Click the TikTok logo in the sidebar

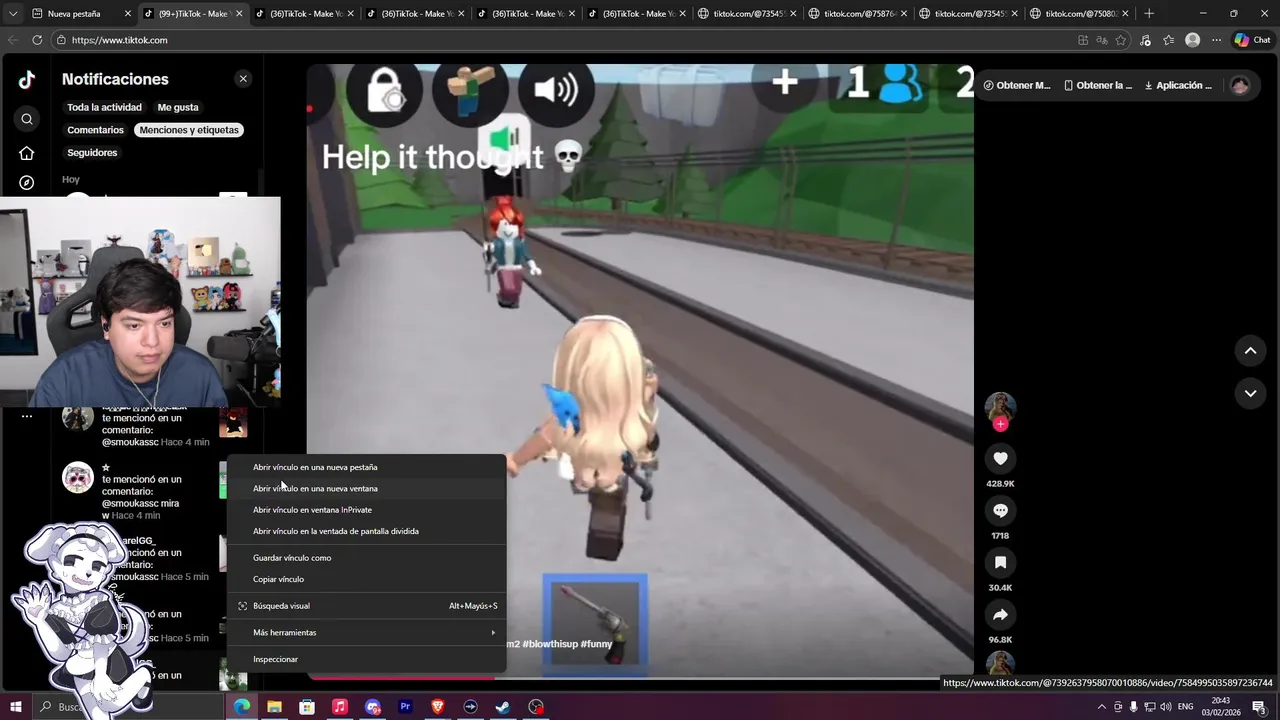(x=27, y=81)
